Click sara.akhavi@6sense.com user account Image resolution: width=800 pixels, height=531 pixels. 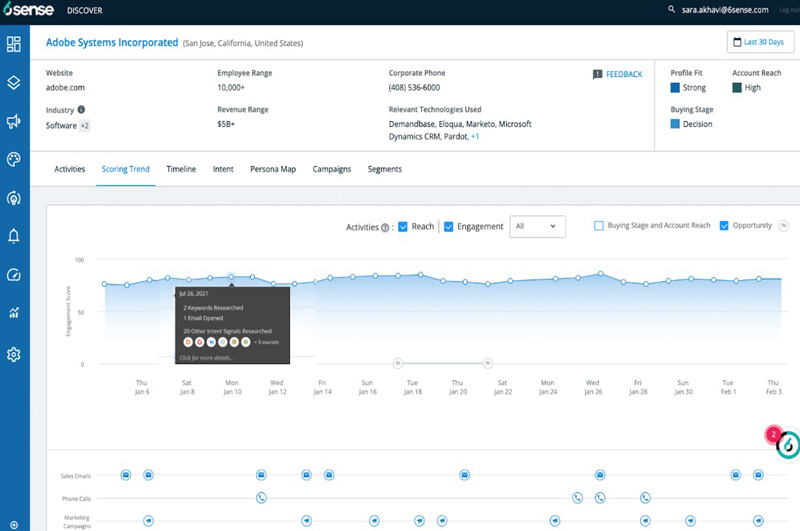[725, 10]
